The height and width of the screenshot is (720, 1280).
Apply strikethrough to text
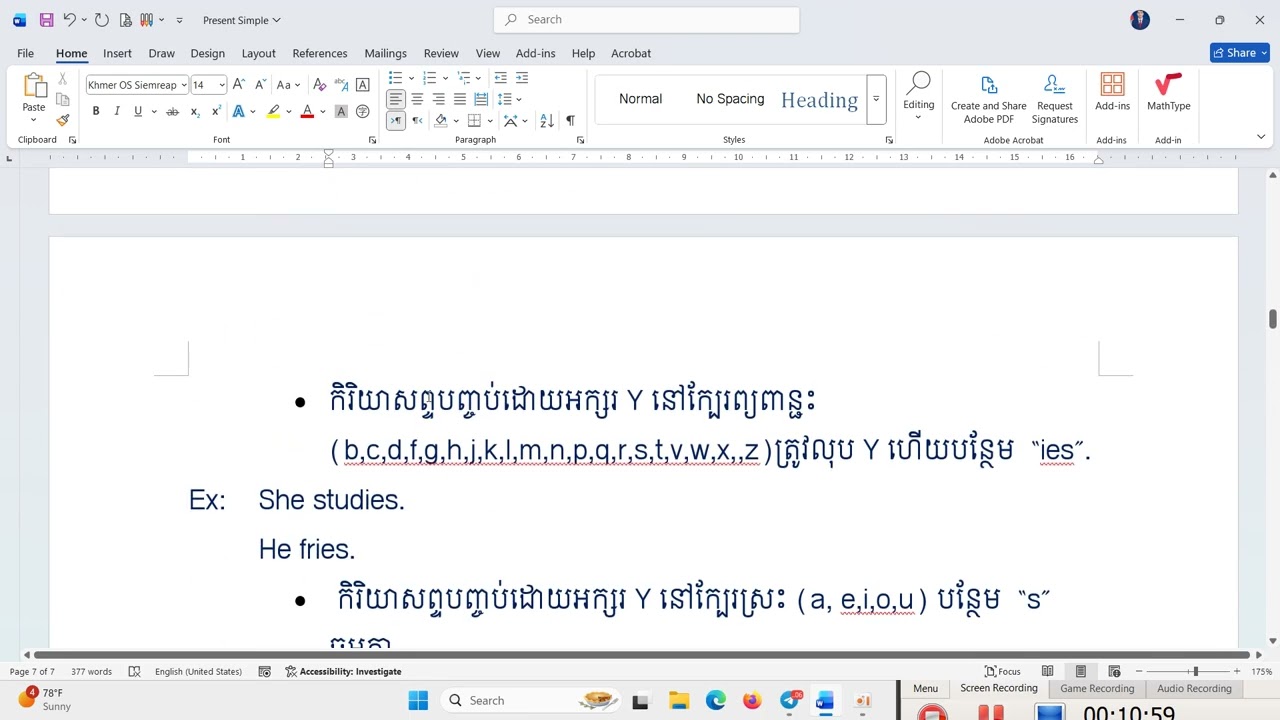[x=172, y=111]
